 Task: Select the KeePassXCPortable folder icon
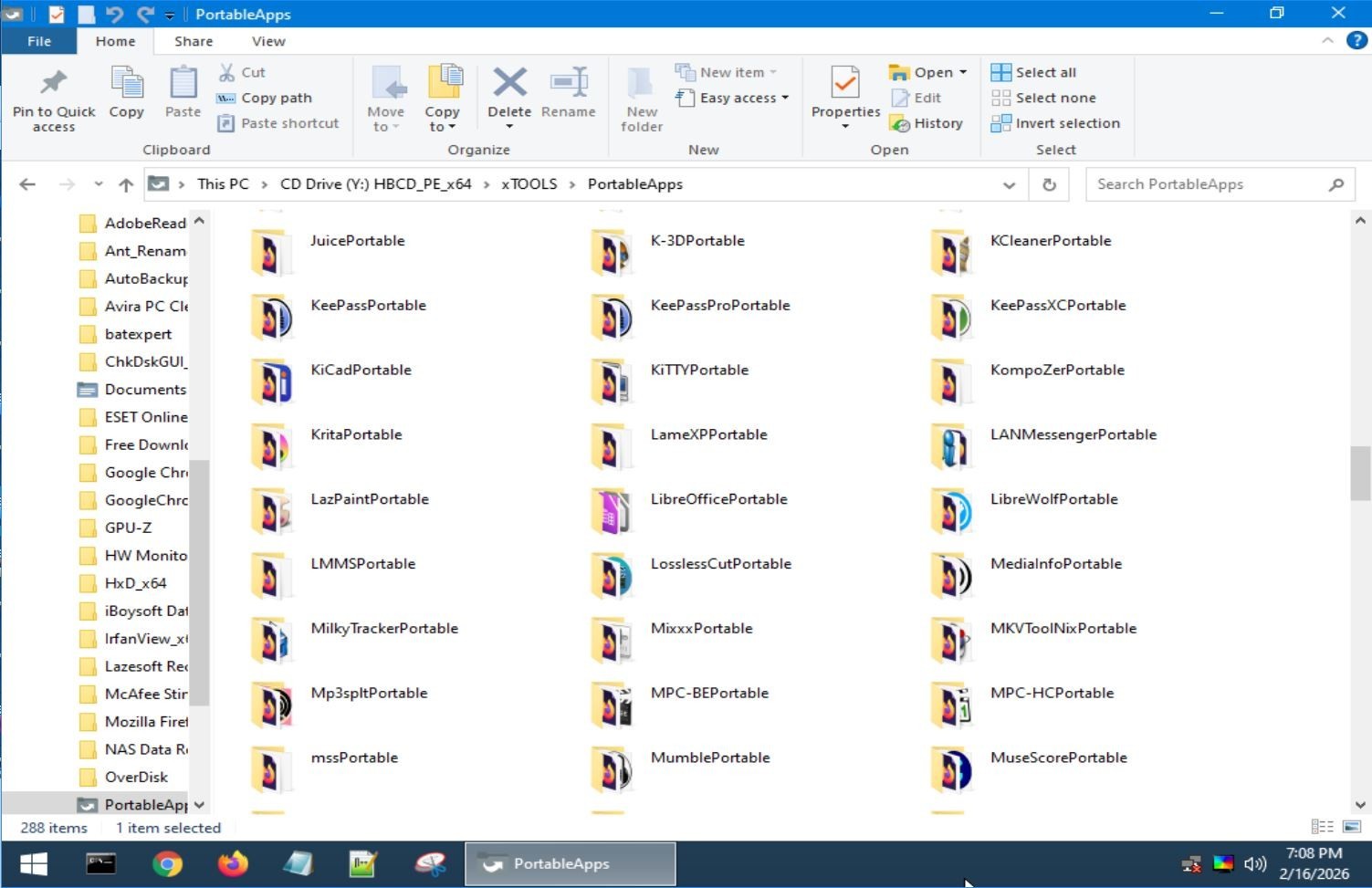click(x=951, y=318)
